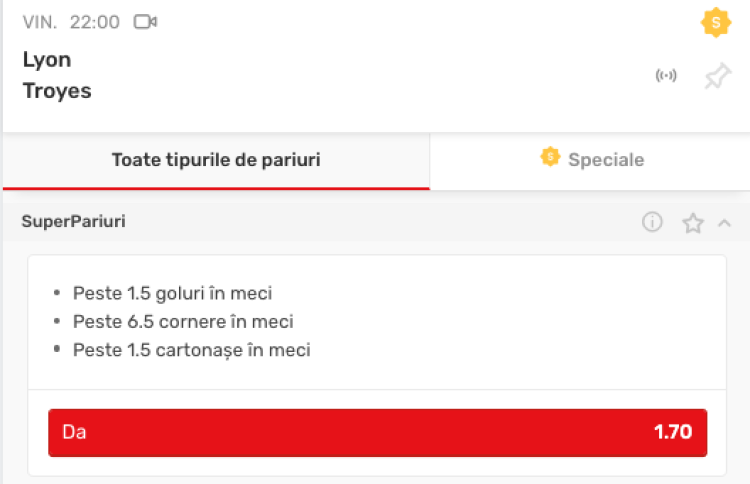Select the Peste 6.5 cornere în meci line
The width and height of the screenshot is (750, 484).
pyautogui.click(x=183, y=322)
